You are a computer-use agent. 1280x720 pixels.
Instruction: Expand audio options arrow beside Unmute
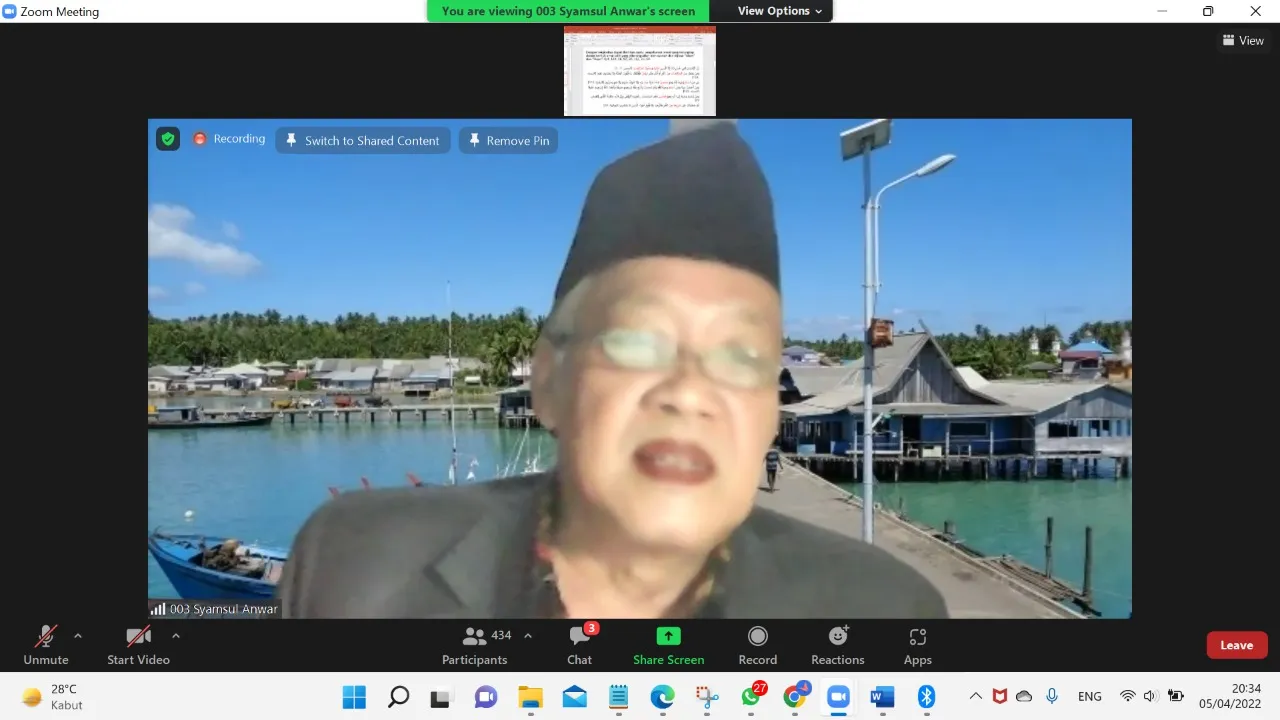pos(78,636)
